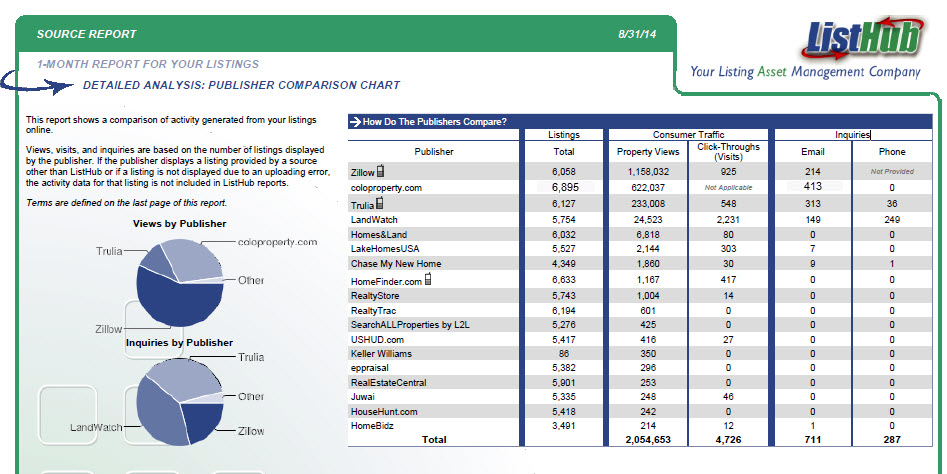This screenshot has width=947, height=474.
Task: Click the Detailed Analysis: Publisher Comparison Chart heading
Action: coord(241,86)
